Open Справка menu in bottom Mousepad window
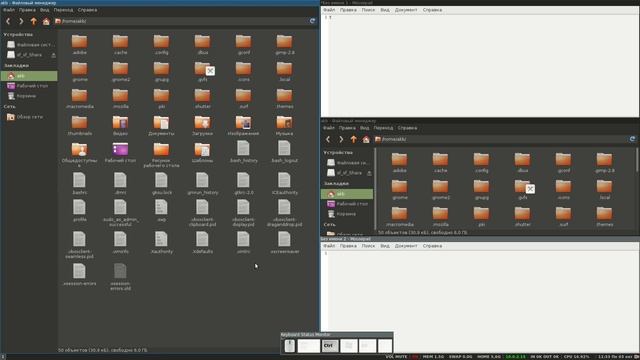 [432, 246]
